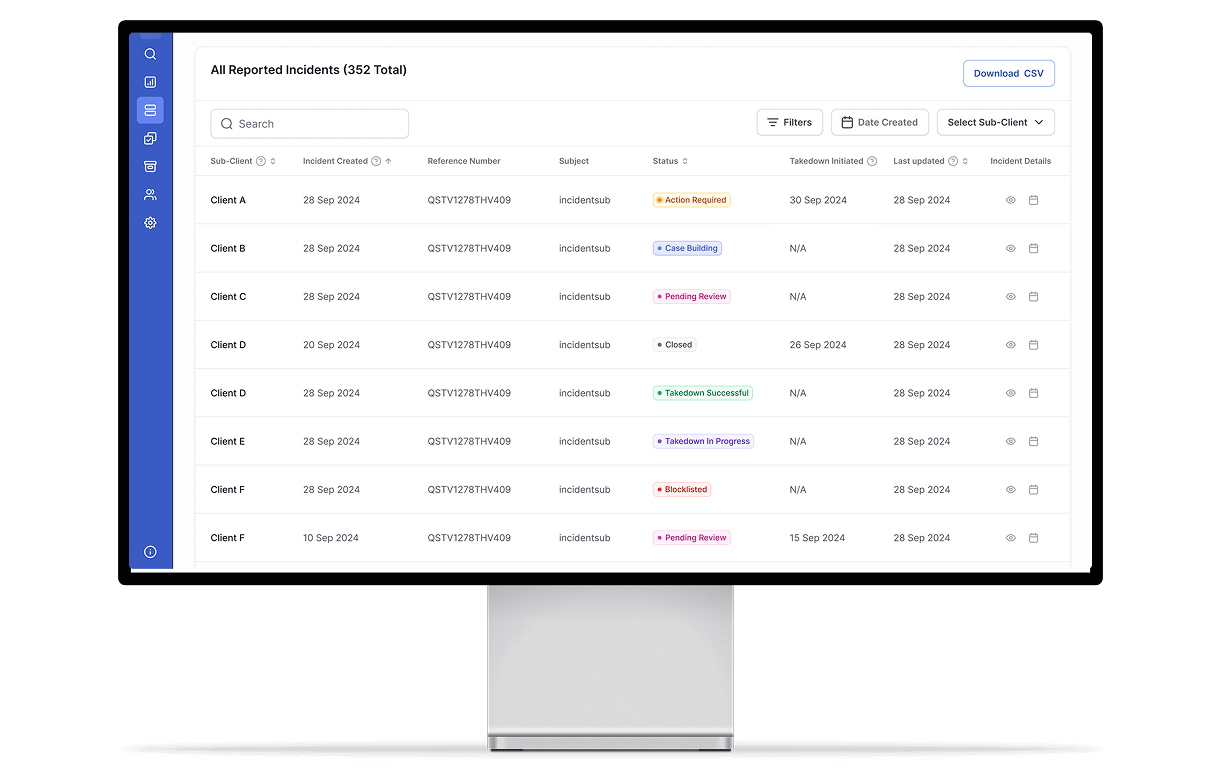Select the archive sidebar icon
The height and width of the screenshot is (780, 1220).
150,166
